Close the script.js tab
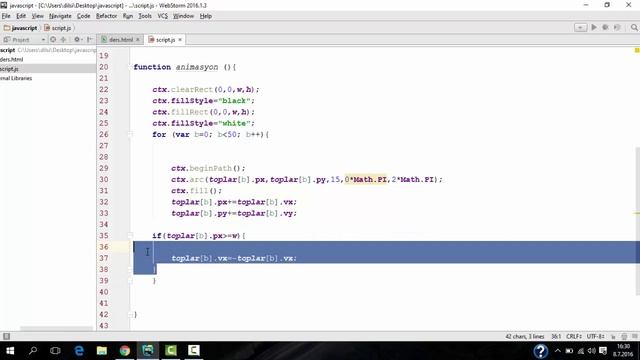 [180, 40]
